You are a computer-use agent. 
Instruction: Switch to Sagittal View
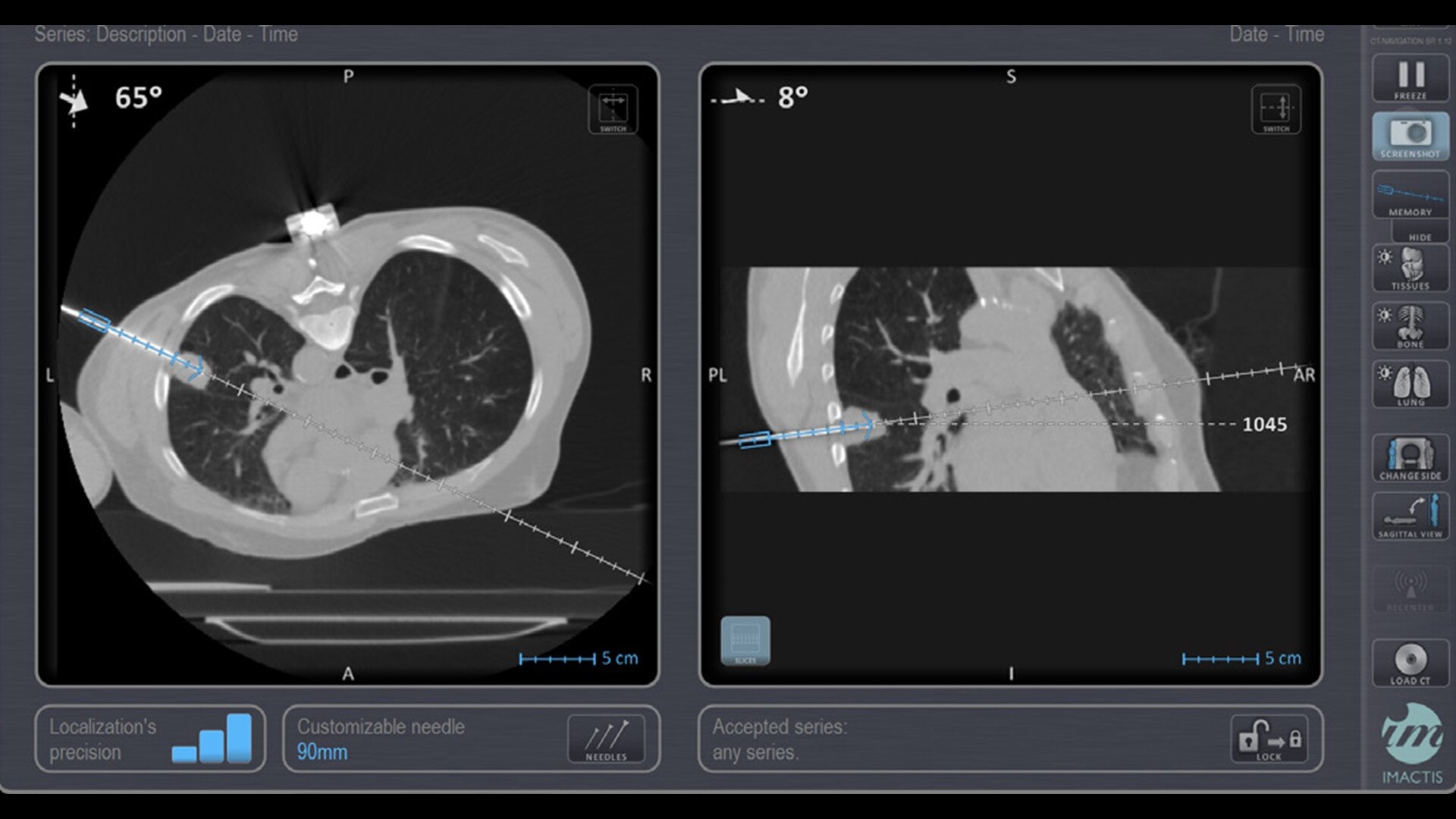pyautogui.click(x=1410, y=516)
